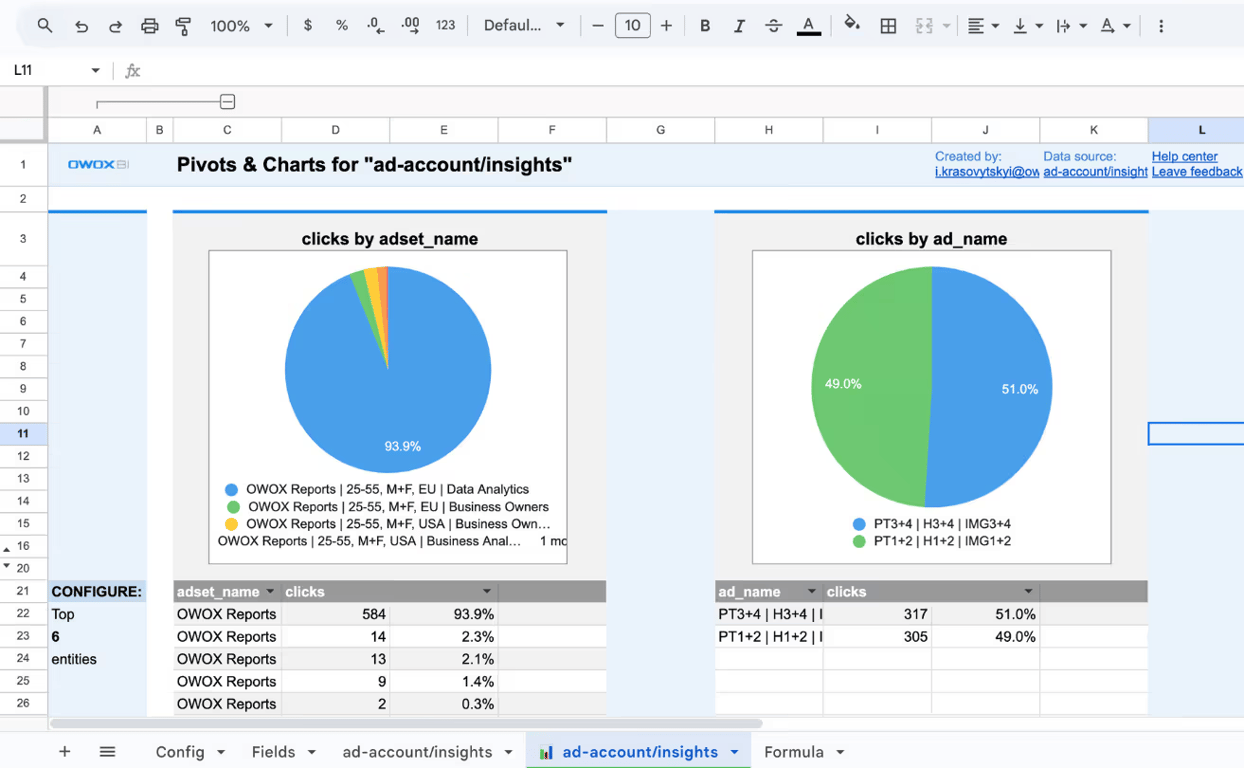Switch to the Formula sheet tab
Viewport: 1244px width, 768px height.
click(794, 752)
